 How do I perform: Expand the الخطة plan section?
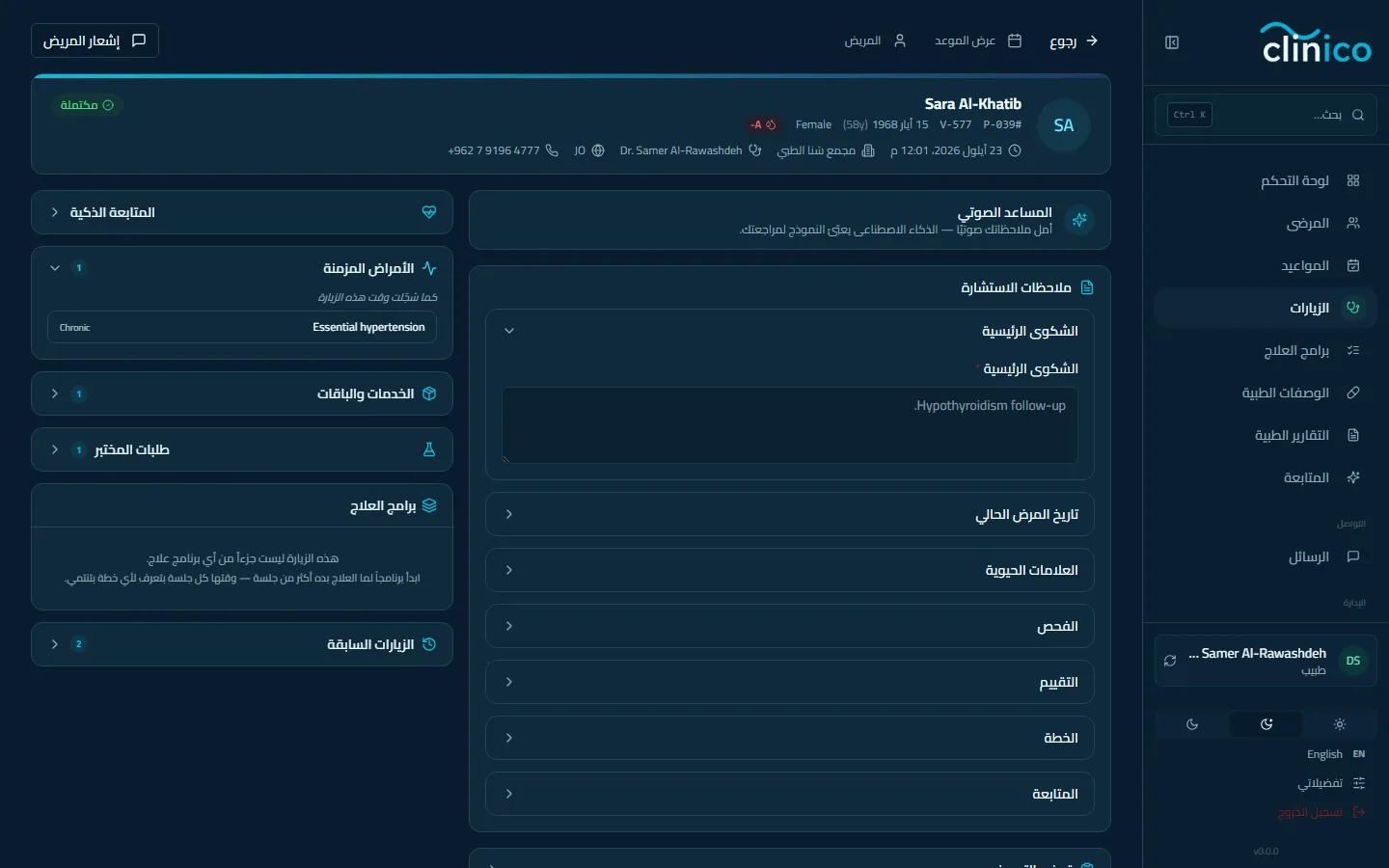tap(790, 738)
